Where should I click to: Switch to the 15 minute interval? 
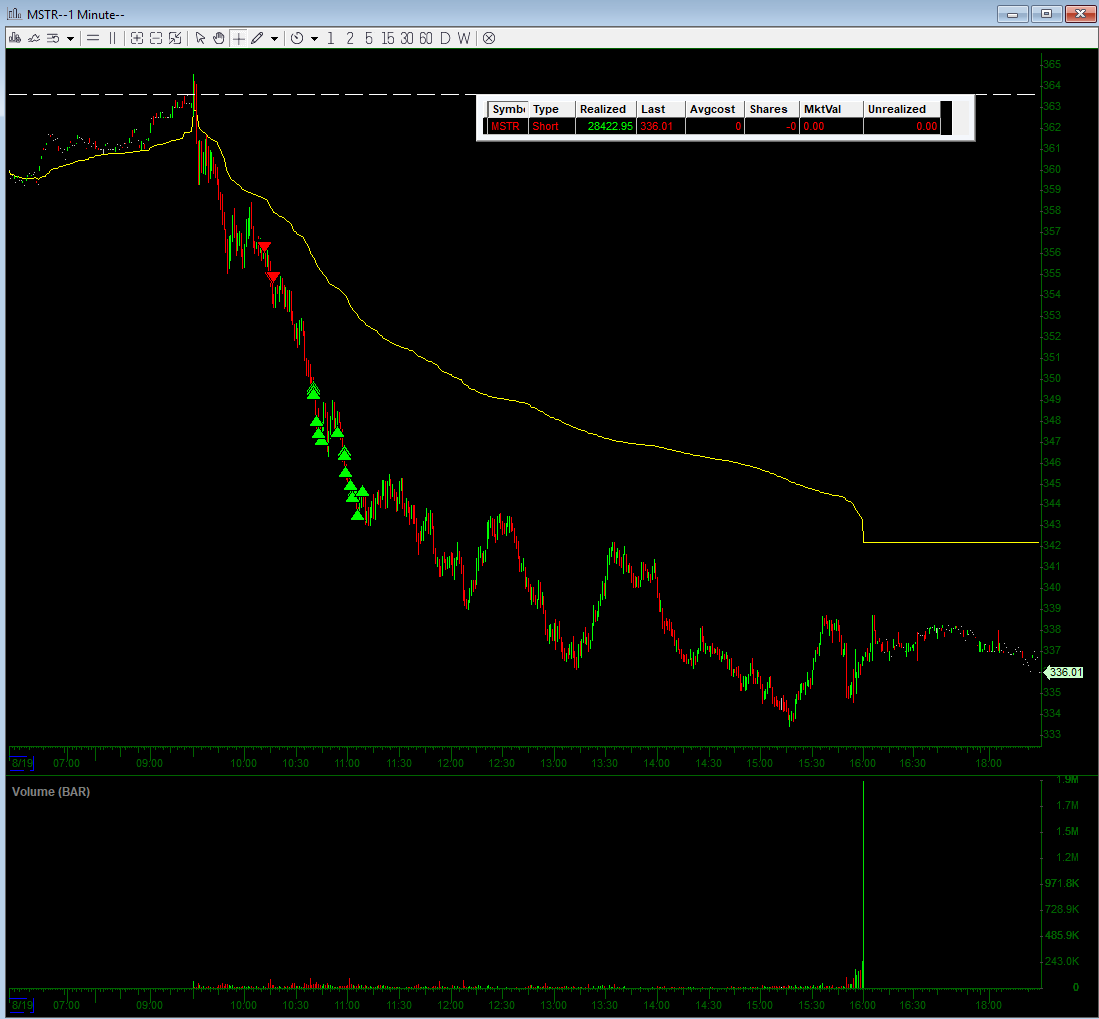coord(388,39)
